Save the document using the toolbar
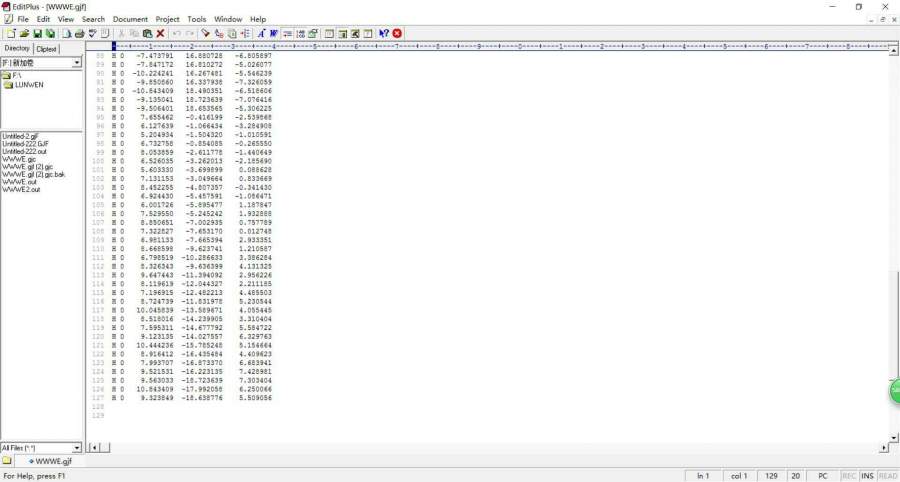The height and width of the screenshot is (482, 900). tap(37, 33)
